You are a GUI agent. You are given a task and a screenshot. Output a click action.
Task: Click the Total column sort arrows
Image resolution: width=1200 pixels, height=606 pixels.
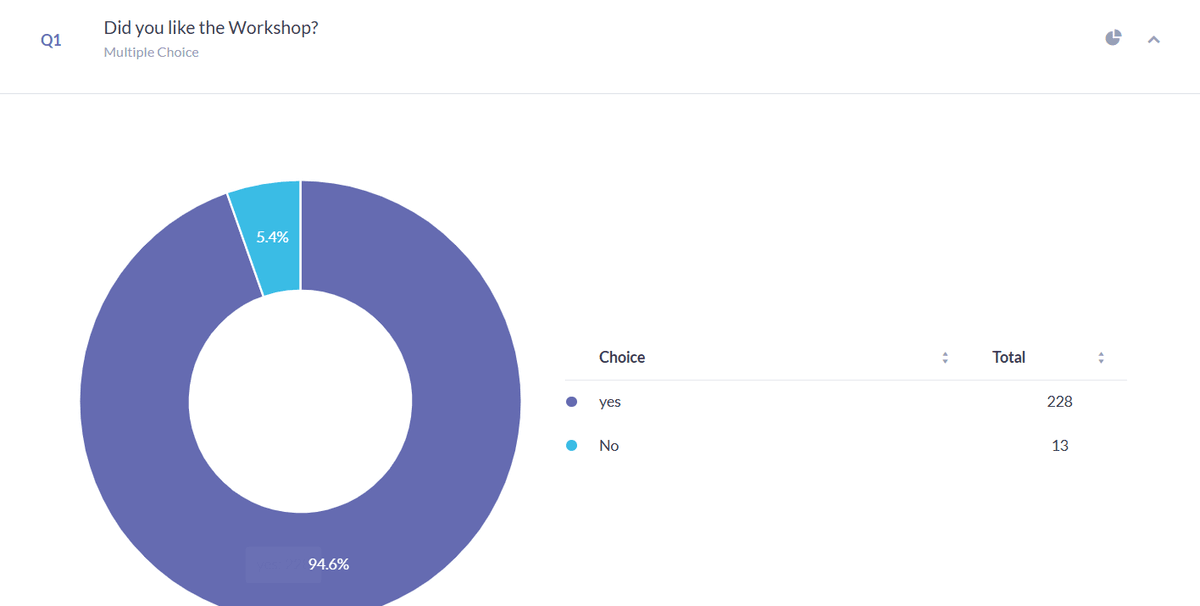coord(1101,357)
